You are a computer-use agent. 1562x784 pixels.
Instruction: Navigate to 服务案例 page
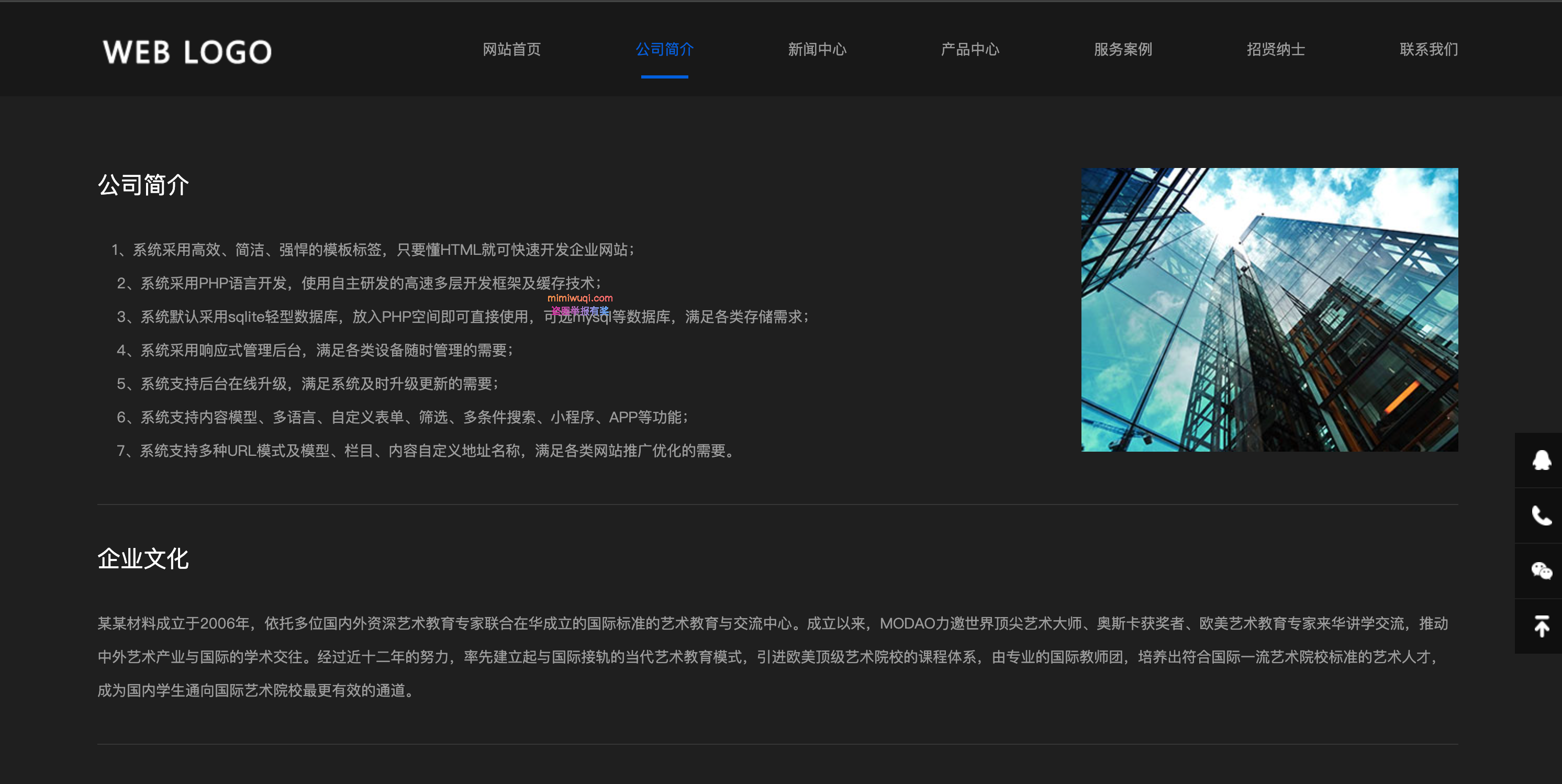1123,49
